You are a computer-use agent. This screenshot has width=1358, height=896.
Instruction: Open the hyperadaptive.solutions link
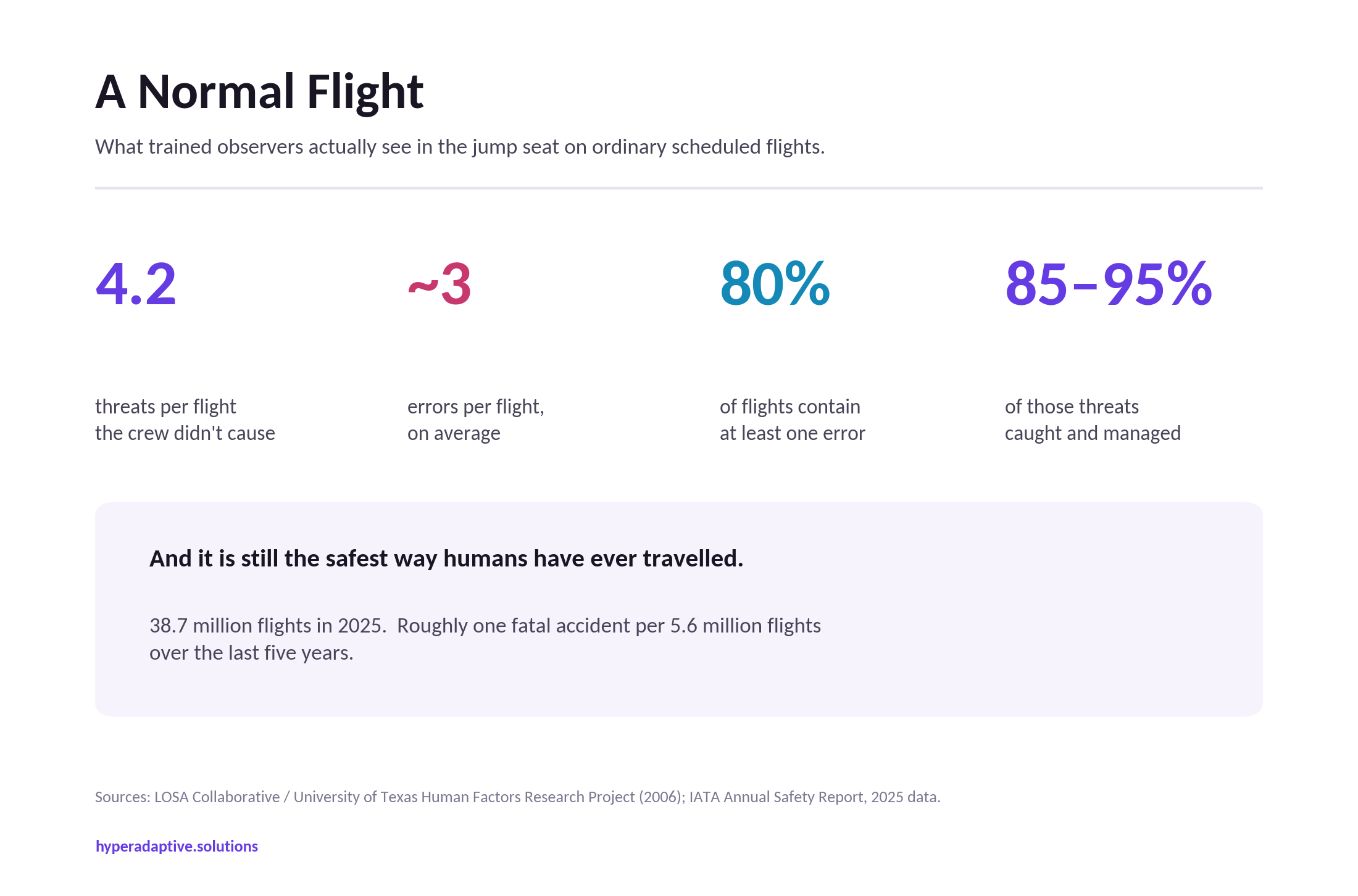tap(177, 846)
